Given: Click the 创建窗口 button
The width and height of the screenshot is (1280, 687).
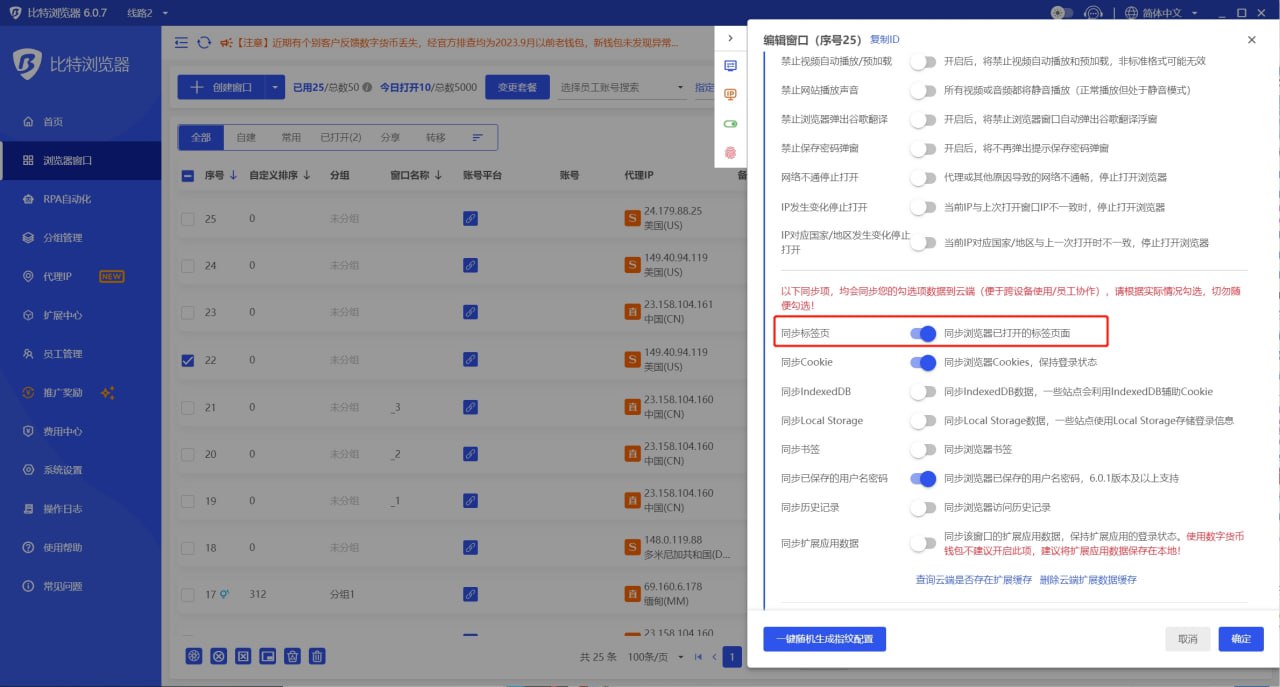Looking at the screenshot, I should 221,87.
